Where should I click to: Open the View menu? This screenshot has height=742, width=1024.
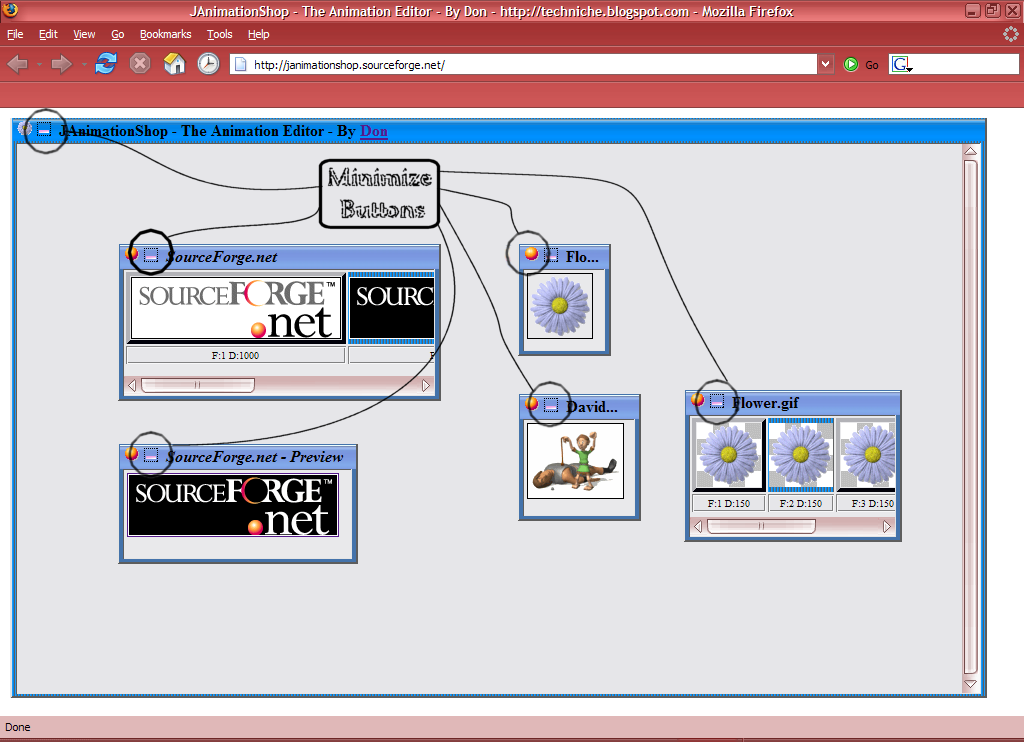tap(84, 34)
